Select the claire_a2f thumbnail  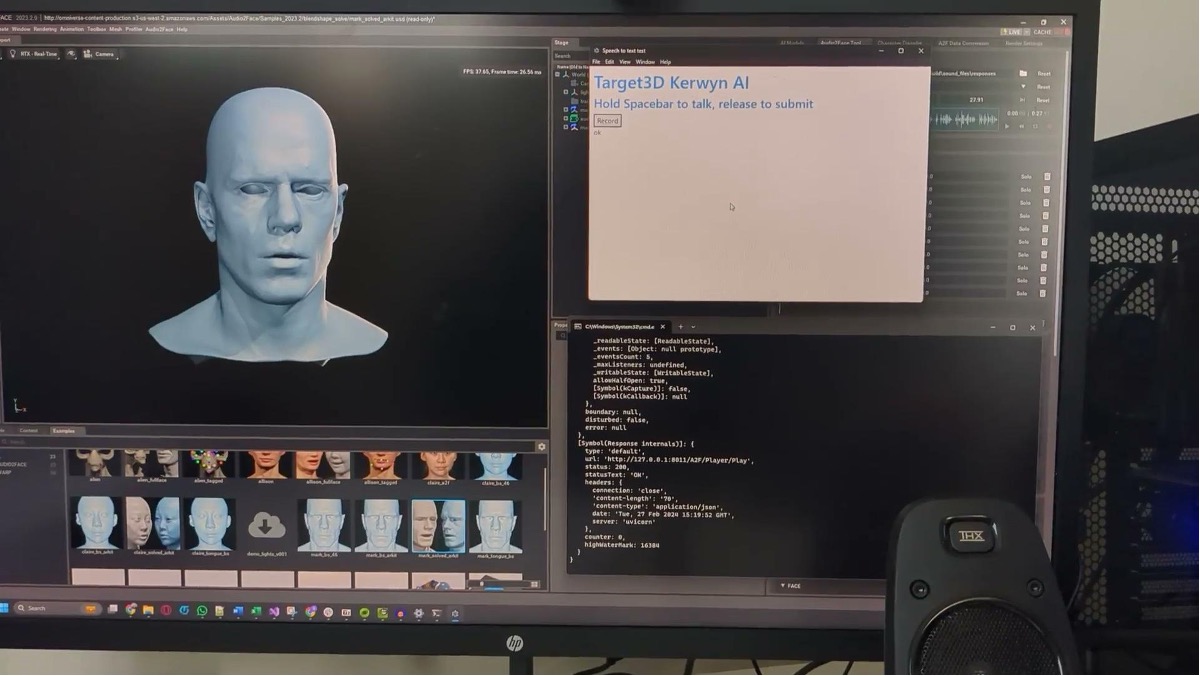438,465
